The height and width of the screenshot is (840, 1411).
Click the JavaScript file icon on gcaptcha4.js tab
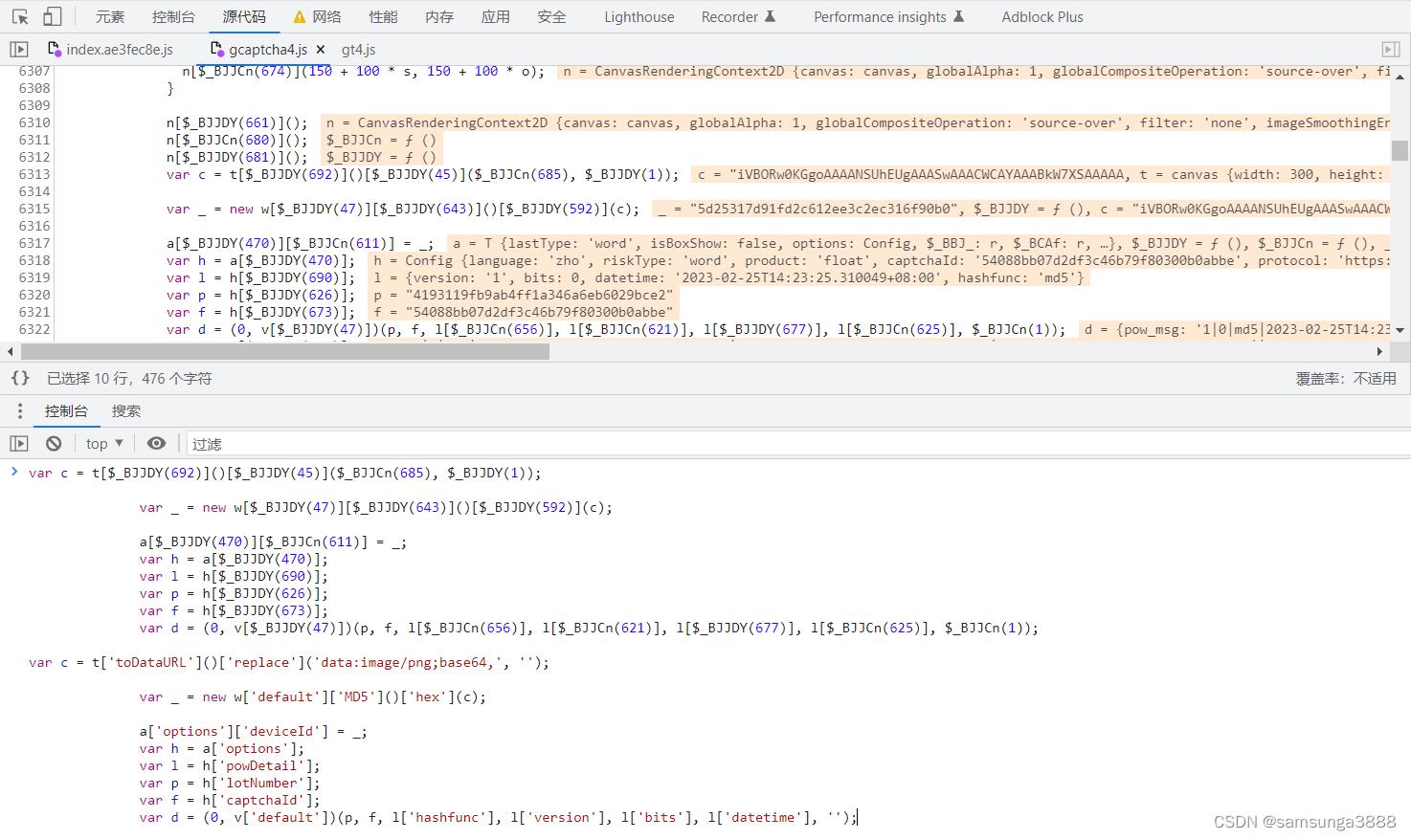pos(217,49)
